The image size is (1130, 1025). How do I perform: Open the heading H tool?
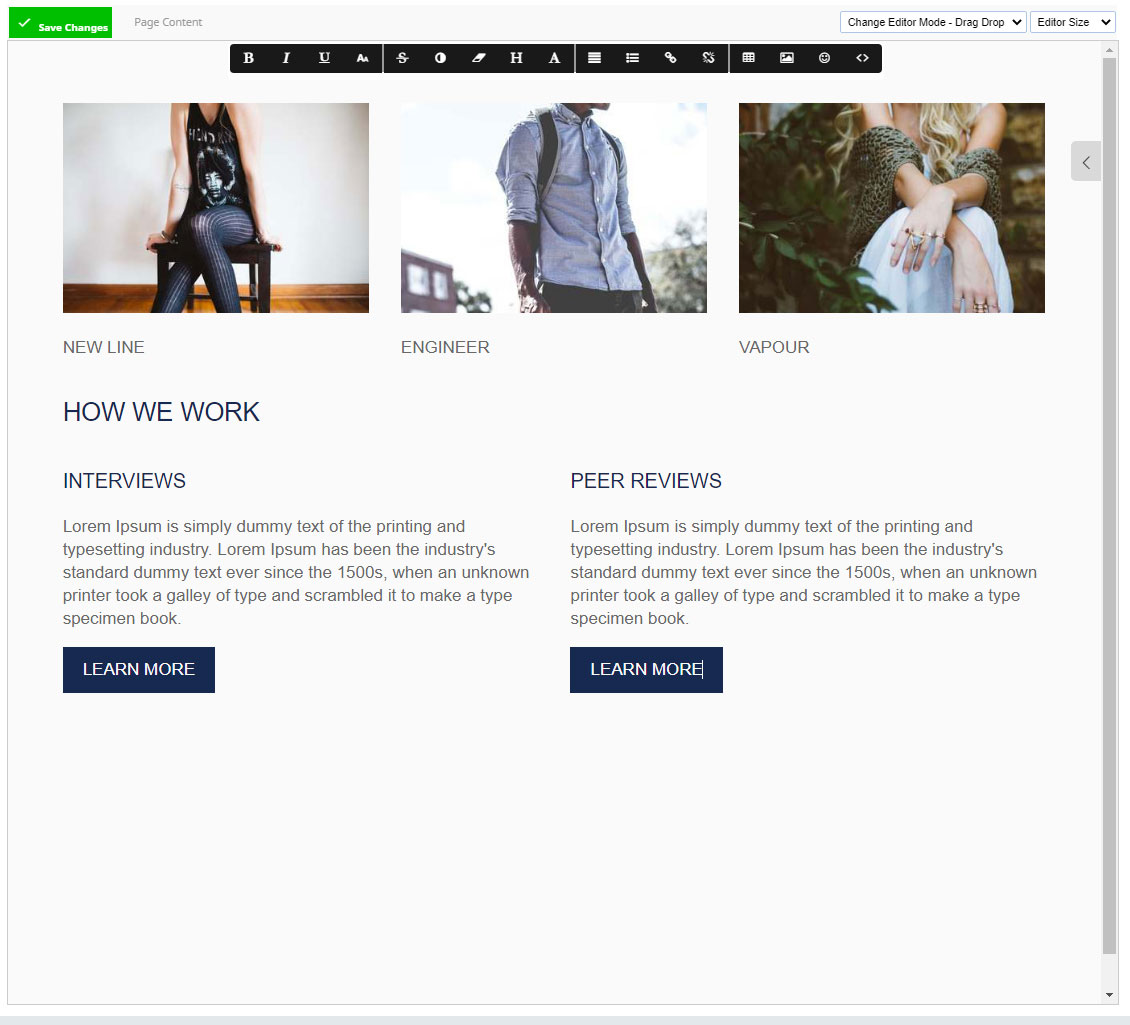pyautogui.click(x=516, y=58)
